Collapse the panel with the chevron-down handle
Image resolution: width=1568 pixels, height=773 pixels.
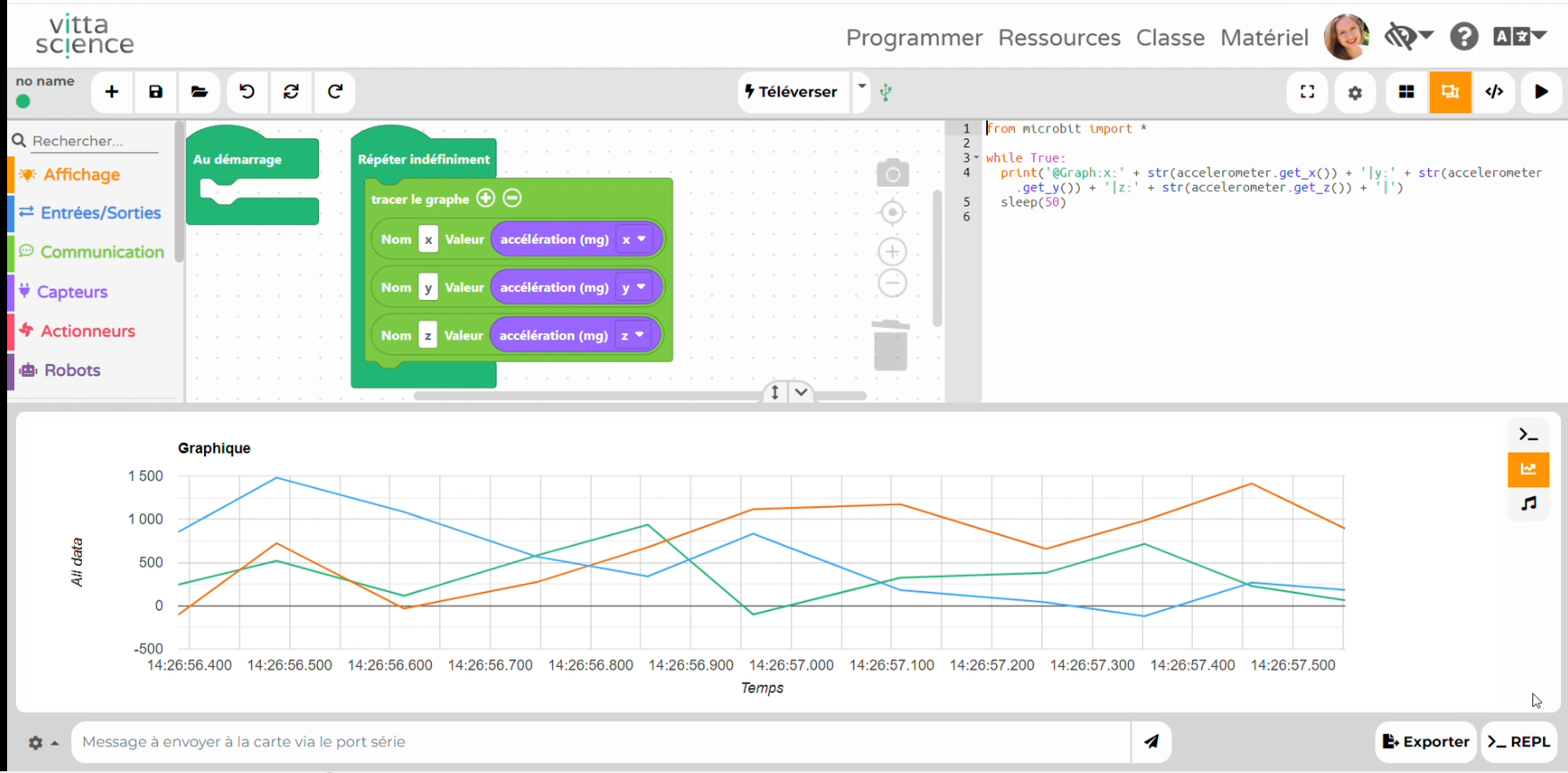[x=802, y=392]
